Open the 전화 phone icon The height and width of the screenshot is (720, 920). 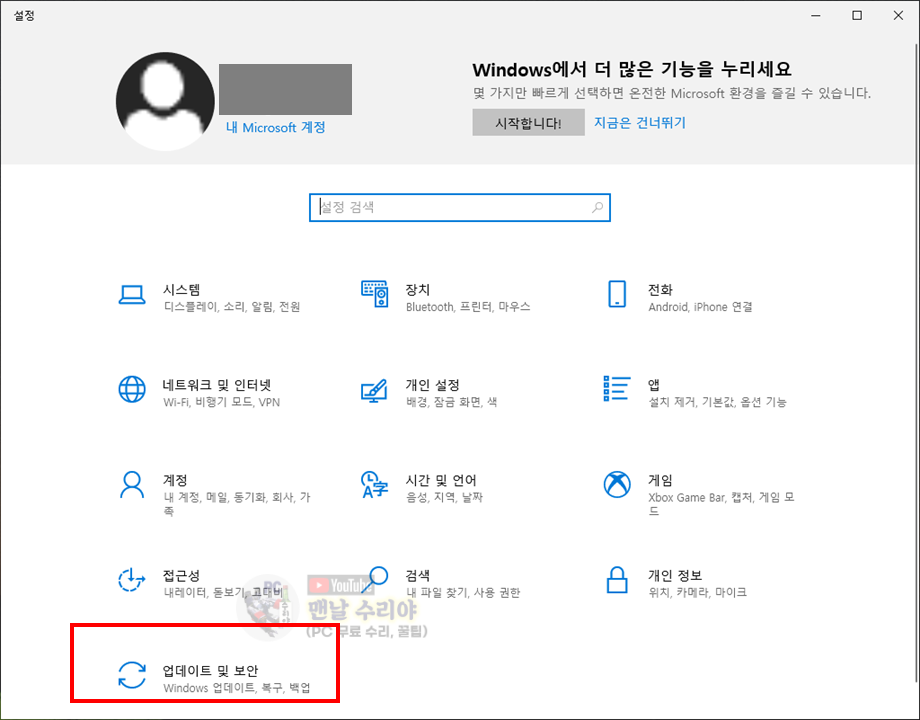click(x=617, y=293)
